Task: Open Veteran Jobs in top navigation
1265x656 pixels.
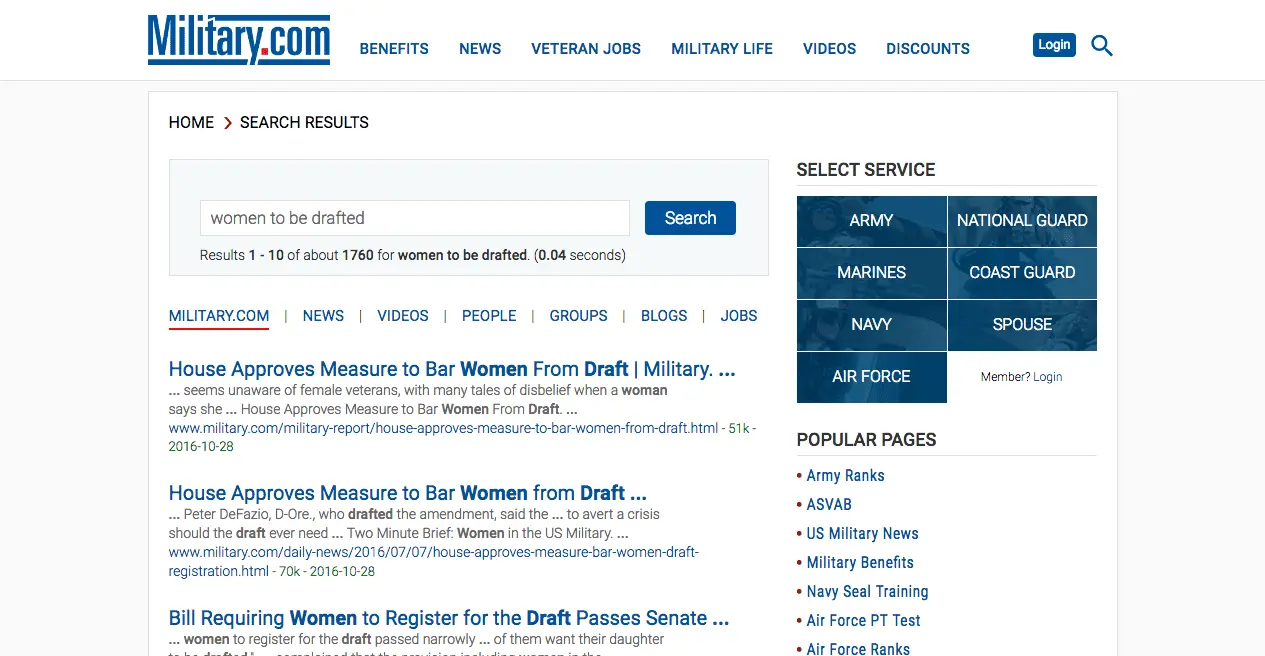Action: (x=586, y=48)
